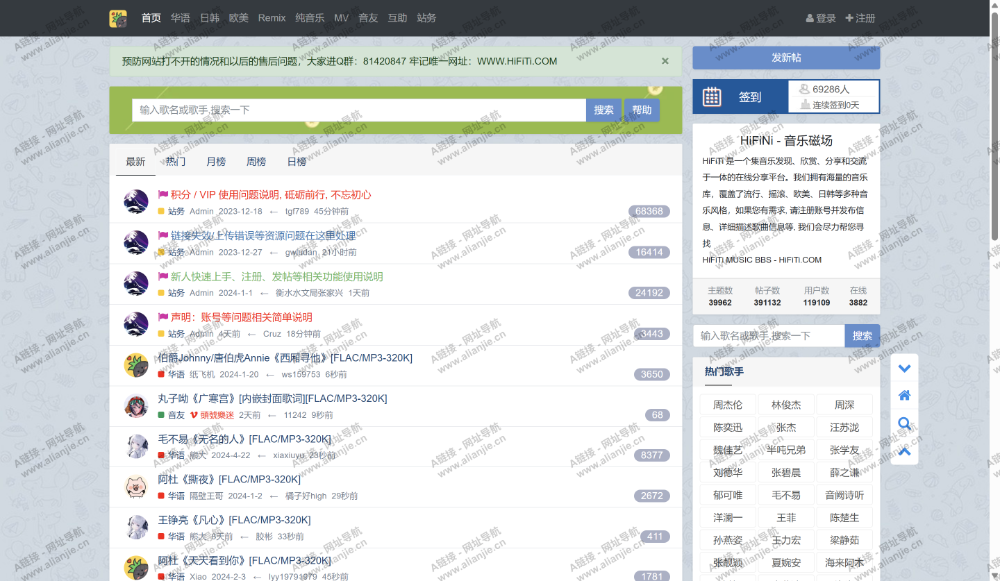Click the 登录 login person icon

pos(809,17)
